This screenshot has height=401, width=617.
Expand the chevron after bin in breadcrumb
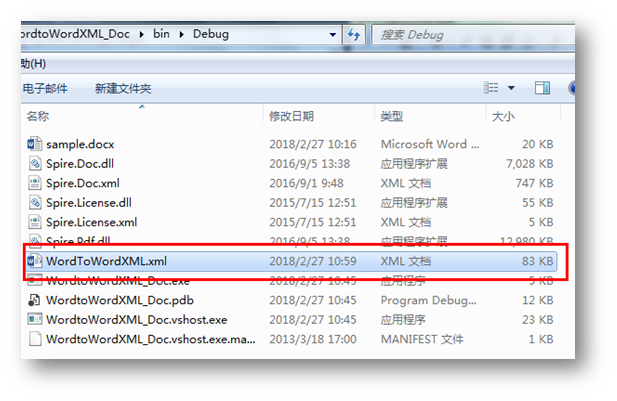pyautogui.click(x=181, y=35)
